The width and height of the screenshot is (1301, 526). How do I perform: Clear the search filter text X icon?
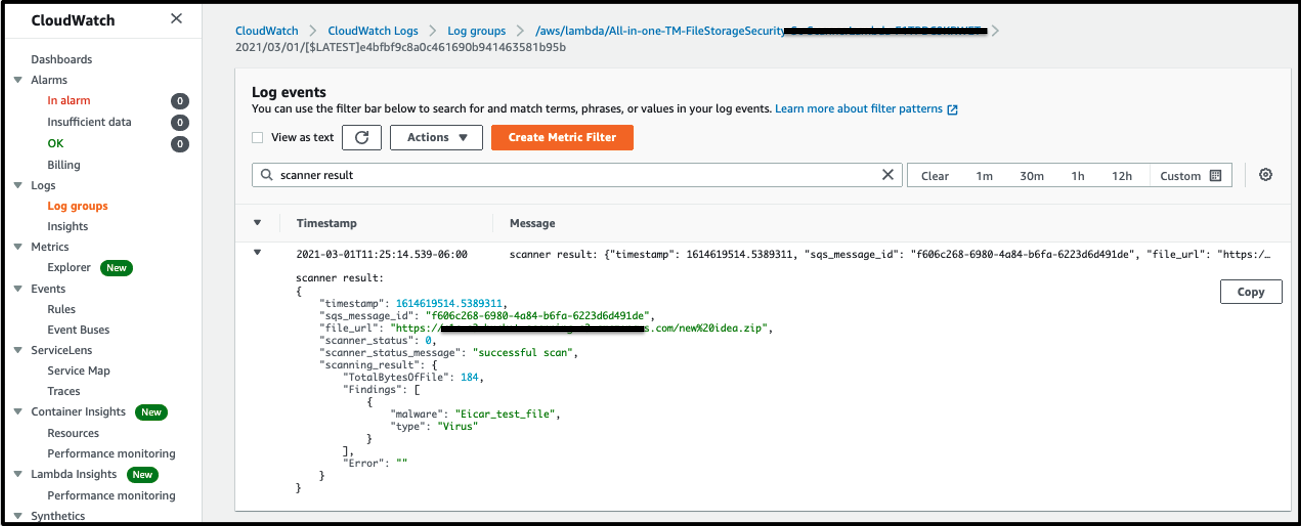pos(887,175)
